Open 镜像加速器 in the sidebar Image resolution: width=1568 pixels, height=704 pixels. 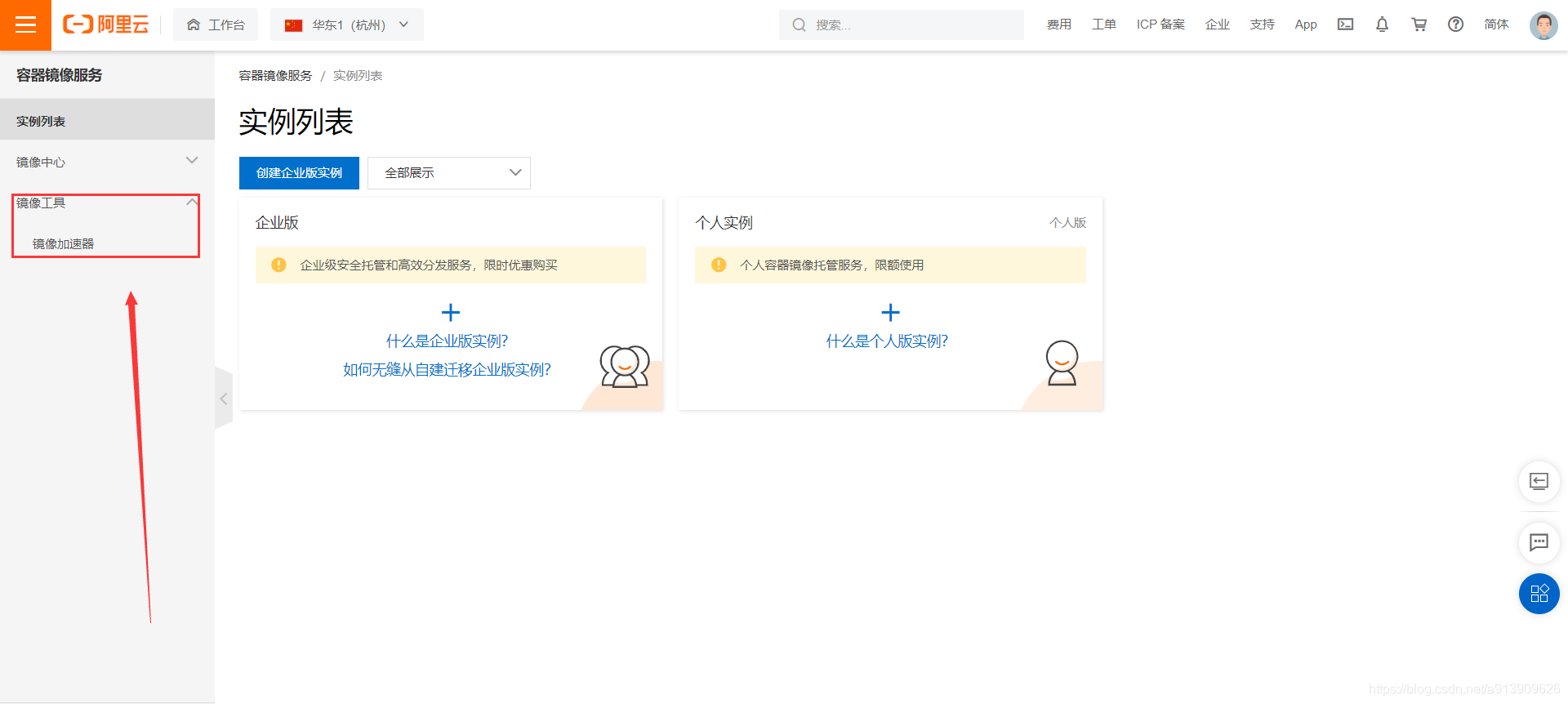63,243
